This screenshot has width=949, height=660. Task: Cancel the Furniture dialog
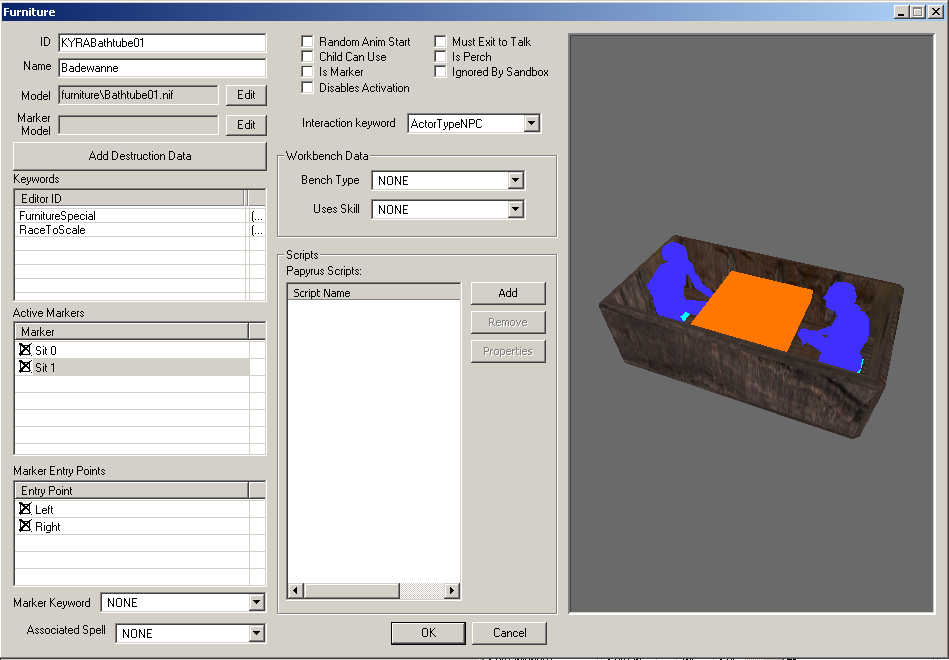(510, 633)
